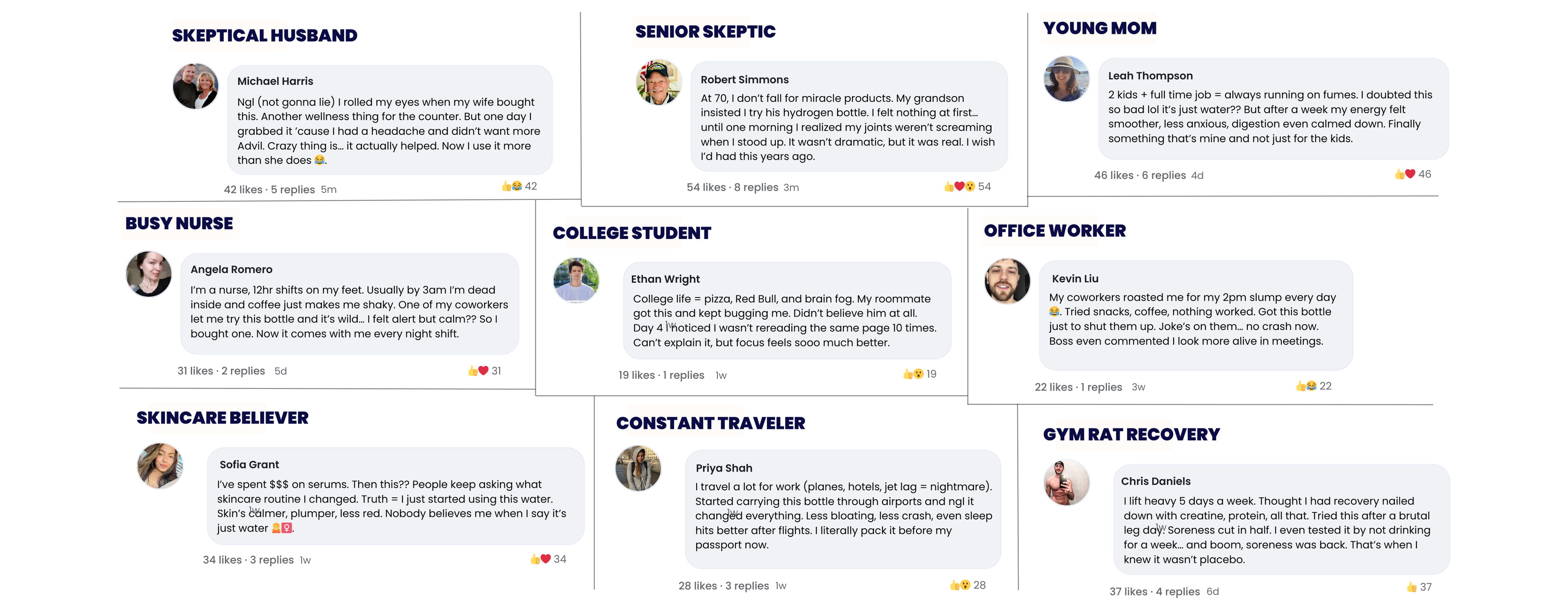Open Robert Simmons's profile photo

coord(658,82)
